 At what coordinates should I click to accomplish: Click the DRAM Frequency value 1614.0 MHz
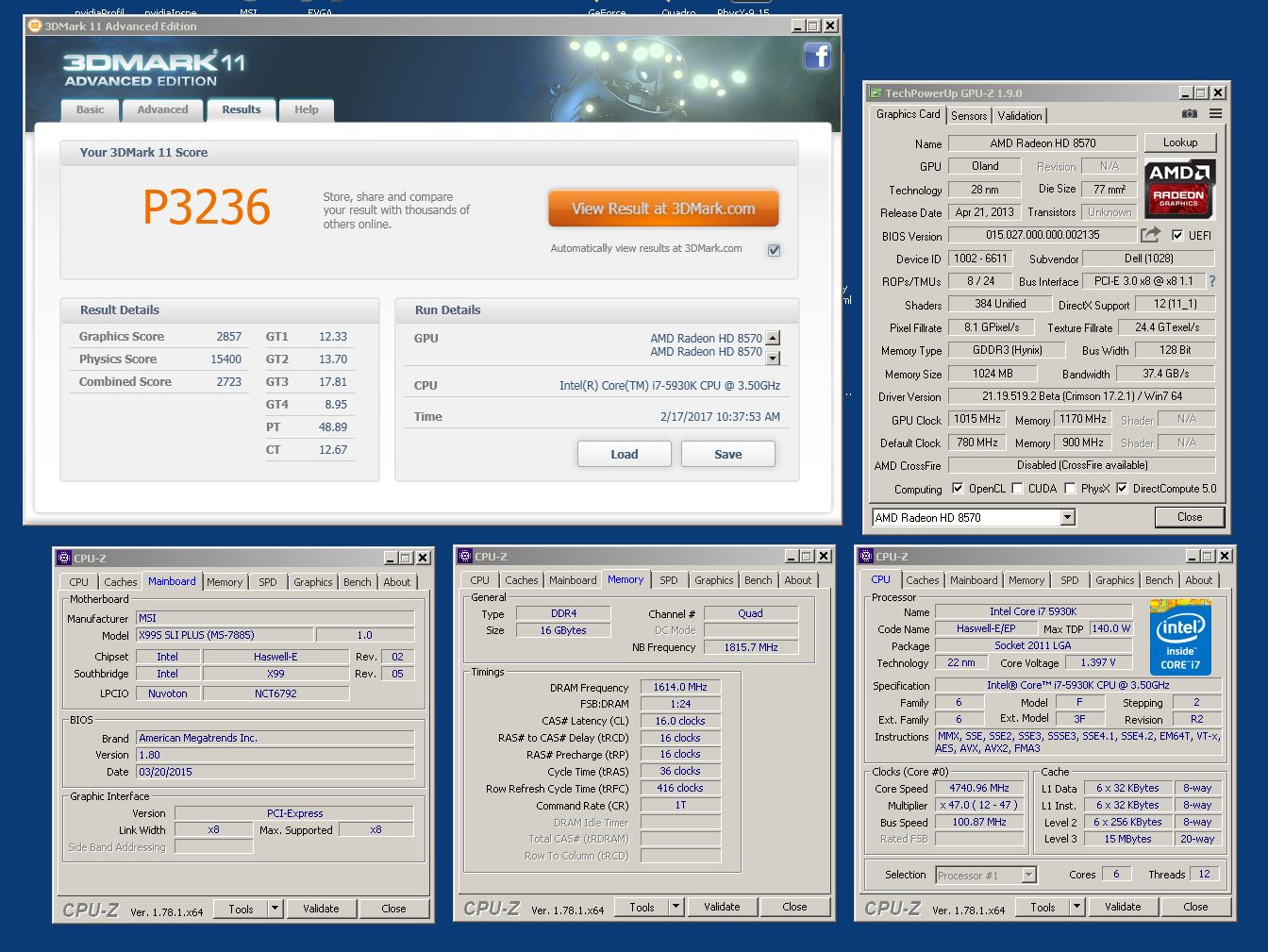[680, 687]
